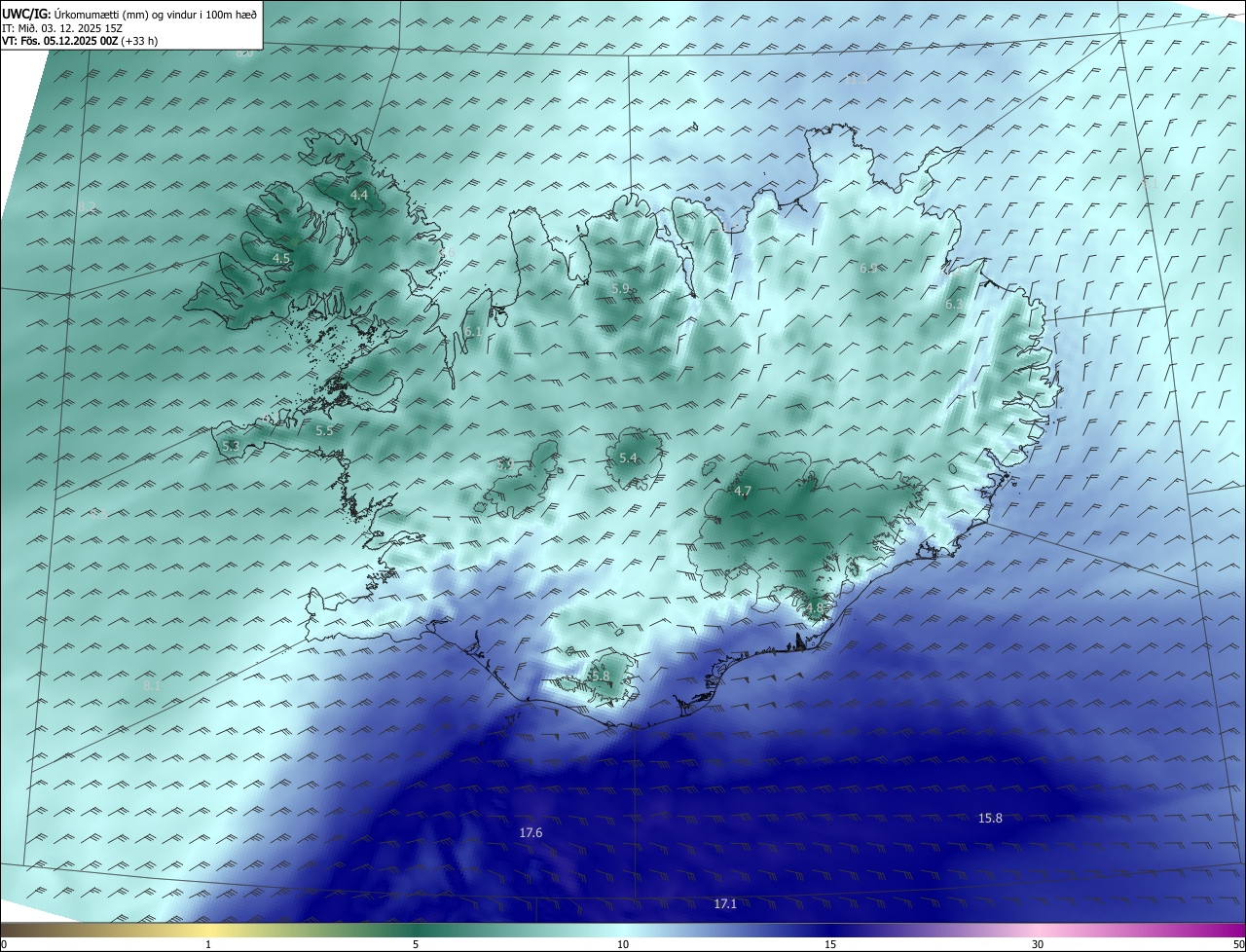
Task: Click the color scale label 0
Action: point(4,944)
